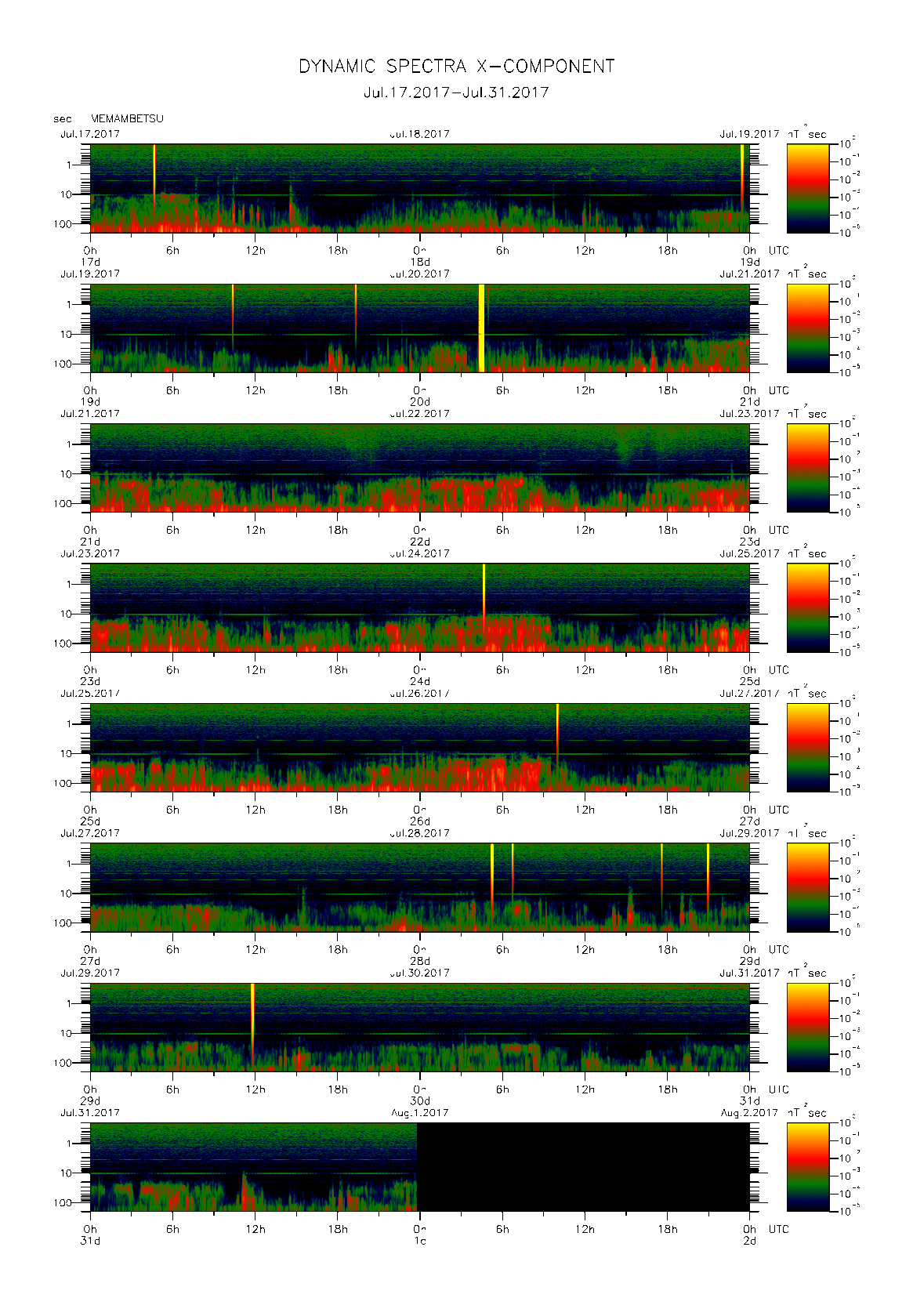Click the Jul.18.2017 date label

[420, 134]
